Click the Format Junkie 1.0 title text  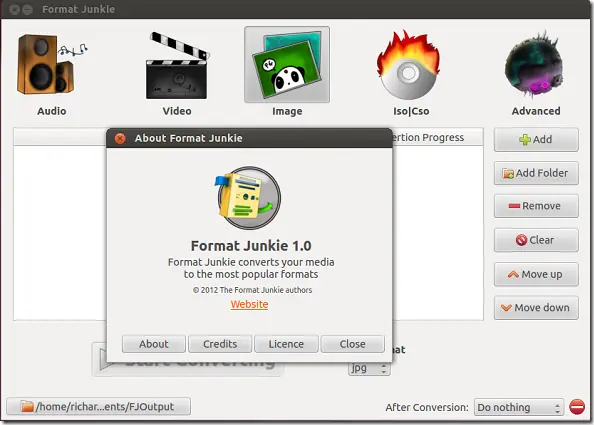click(x=251, y=246)
